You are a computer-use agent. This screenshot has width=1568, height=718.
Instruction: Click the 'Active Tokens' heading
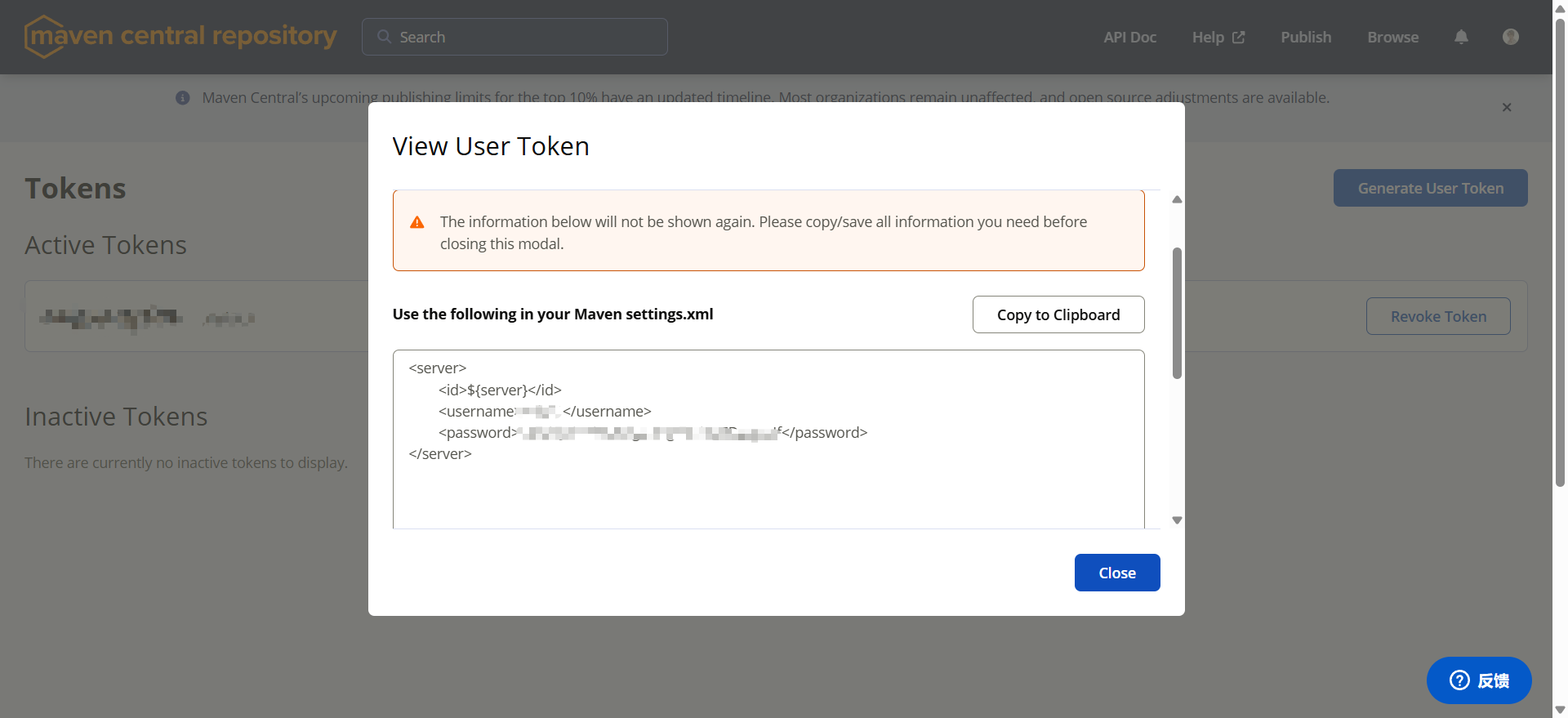click(105, 245)
